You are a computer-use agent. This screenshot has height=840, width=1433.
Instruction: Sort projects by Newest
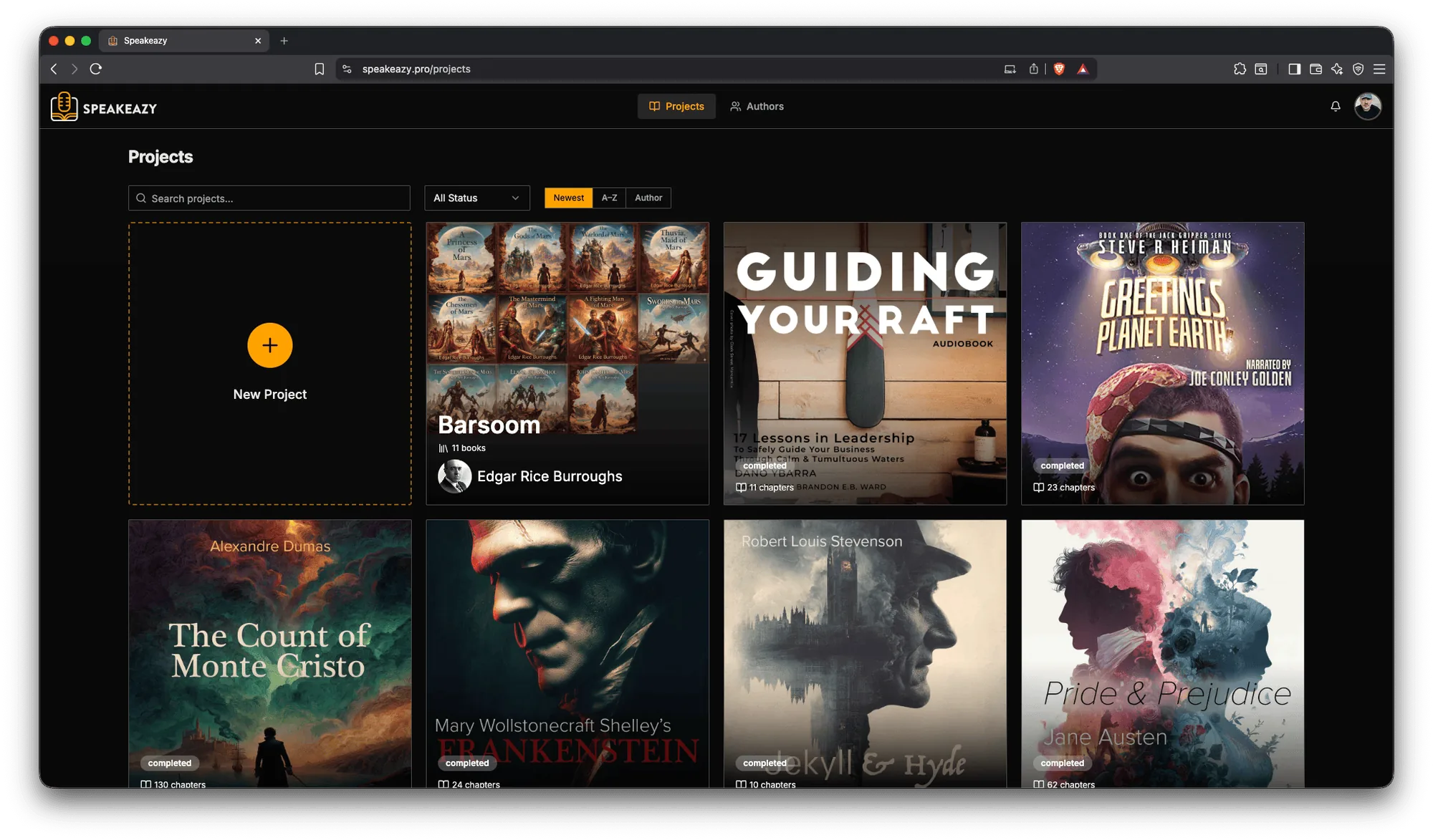pyautogui.click(x=568, y=198)
